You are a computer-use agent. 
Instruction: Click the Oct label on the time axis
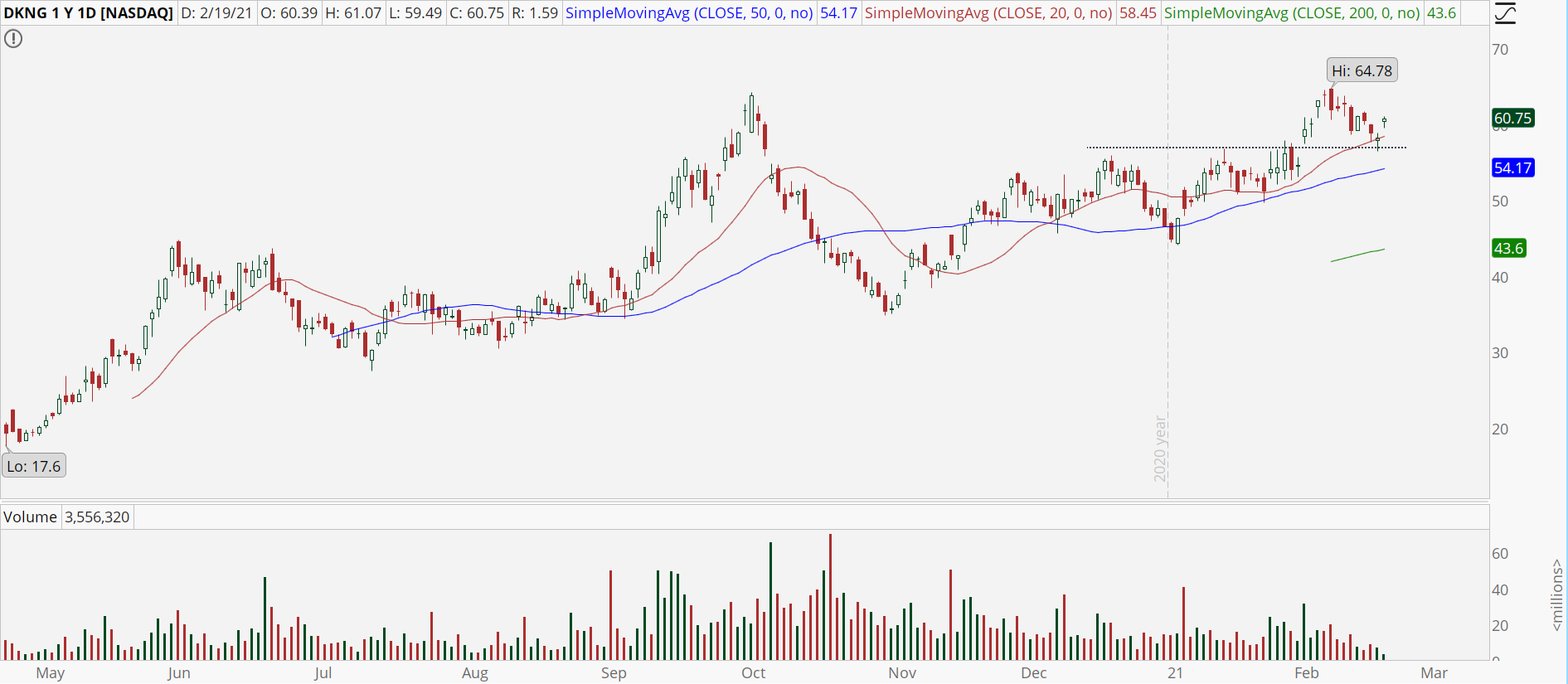click(754, 673)
